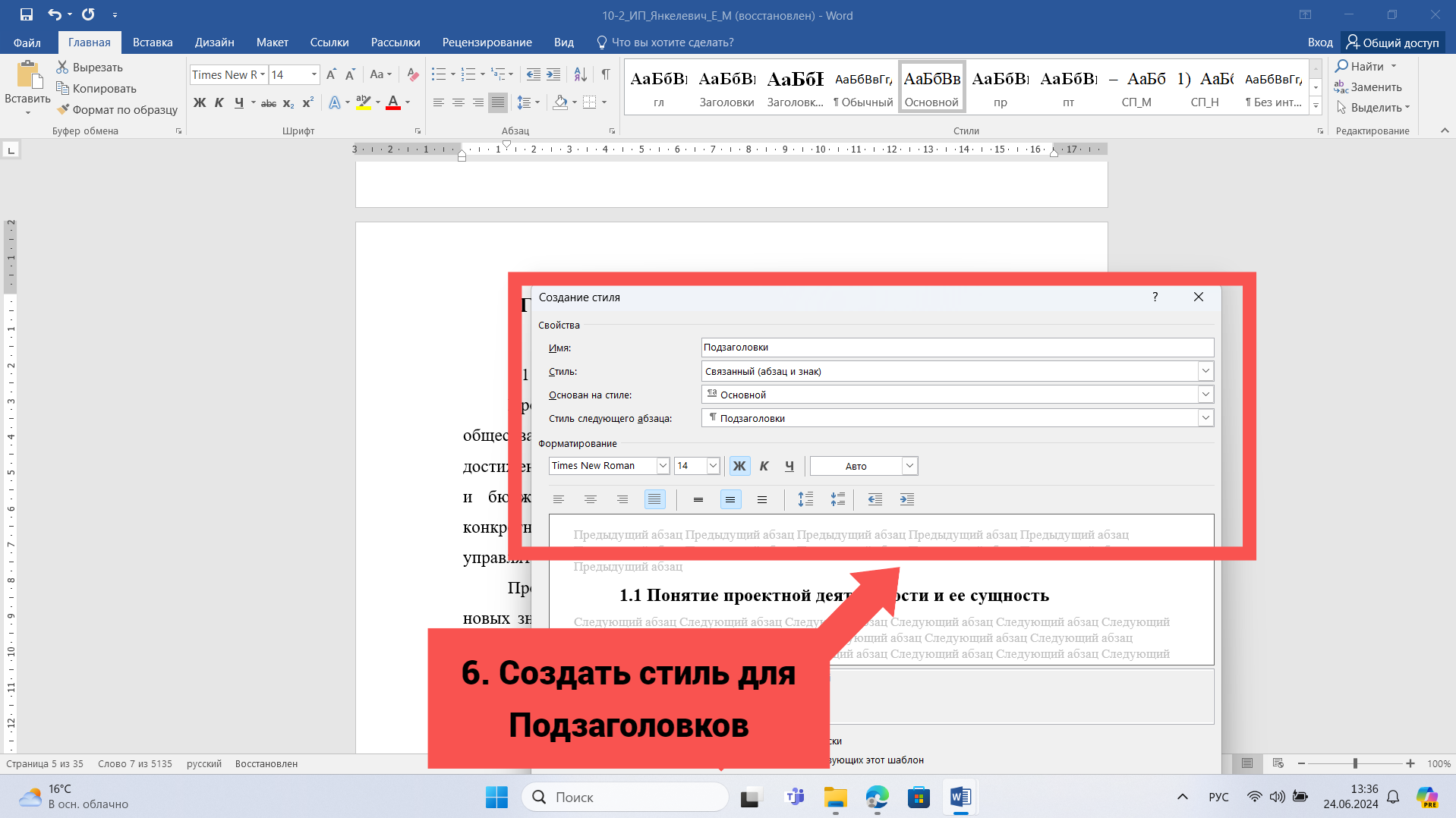Image resolution: width=1456 pixels, height=818 pixels.
Task: Click the taskbar search box Поиск
Action: pyautogui.click(x=625, y=797)
